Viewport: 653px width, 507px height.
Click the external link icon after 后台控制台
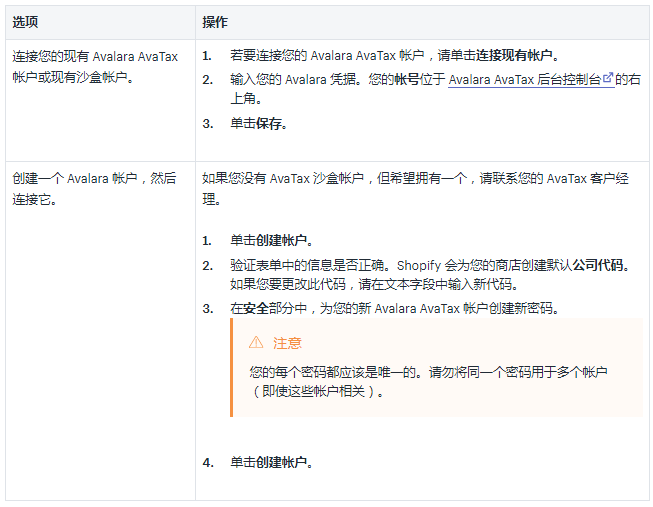608,77
